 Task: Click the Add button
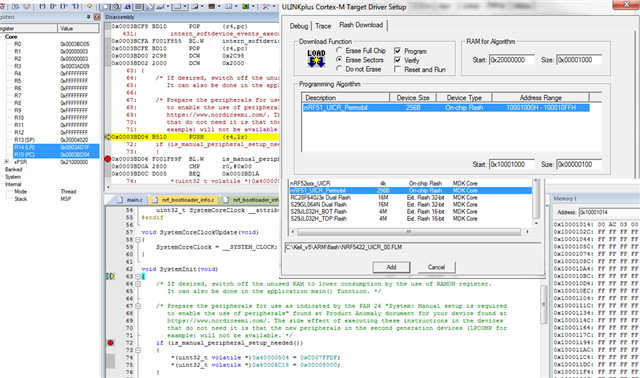pyautogui.click(x=391, y=267)
